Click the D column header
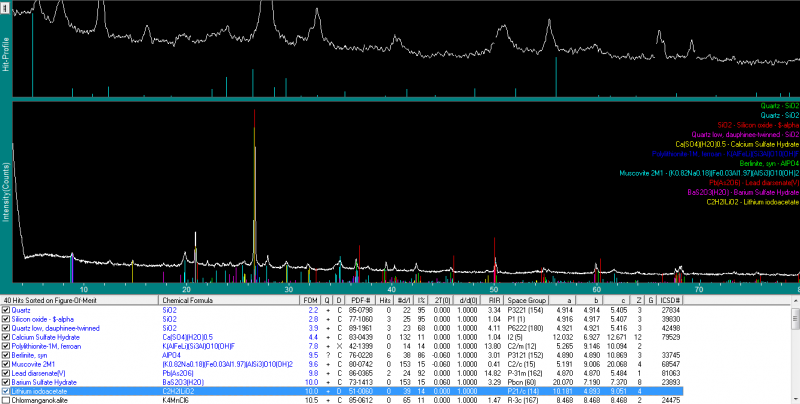 [x=339, y=300]
